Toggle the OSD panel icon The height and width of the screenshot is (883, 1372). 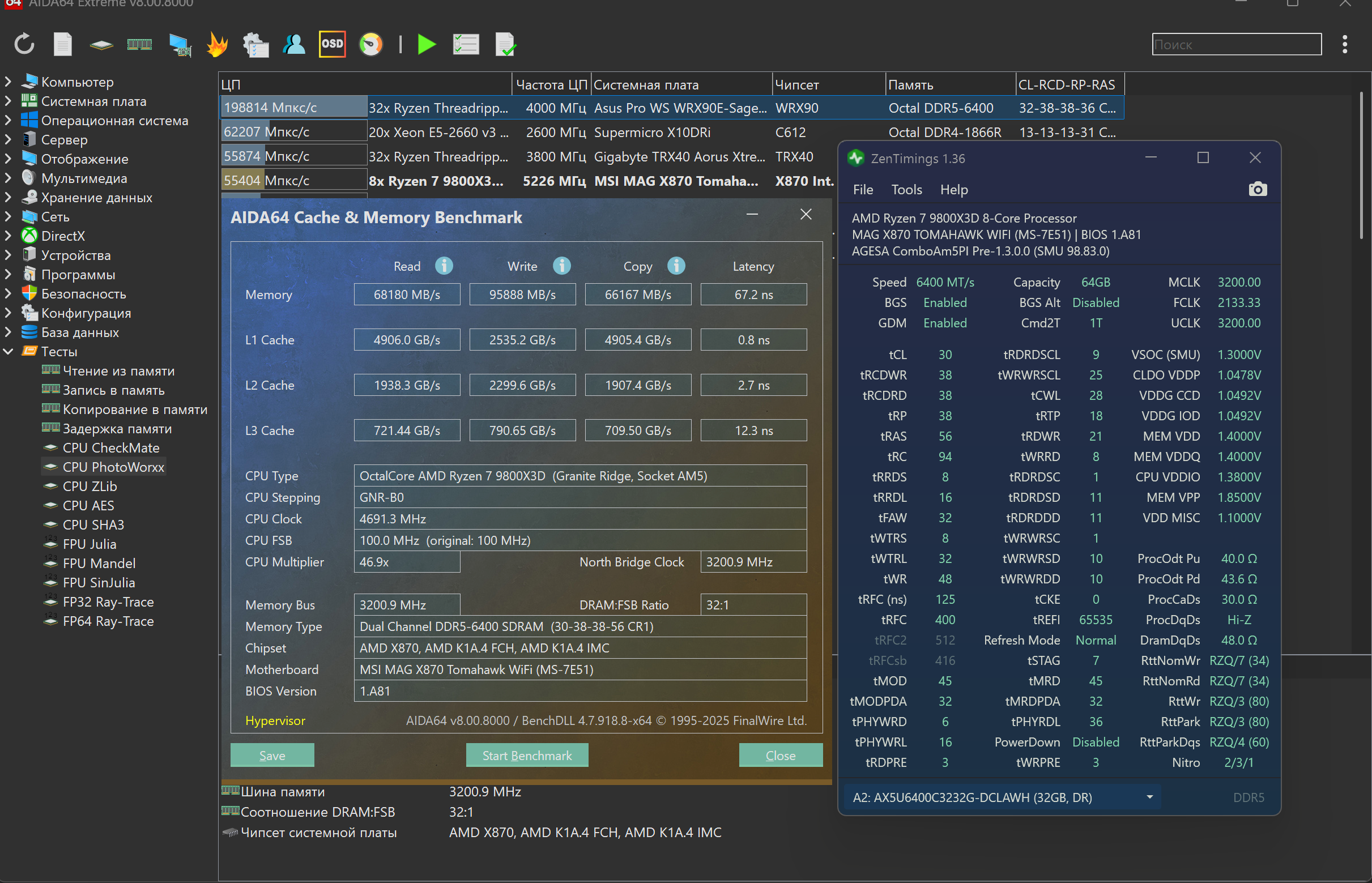coord(332,44)
